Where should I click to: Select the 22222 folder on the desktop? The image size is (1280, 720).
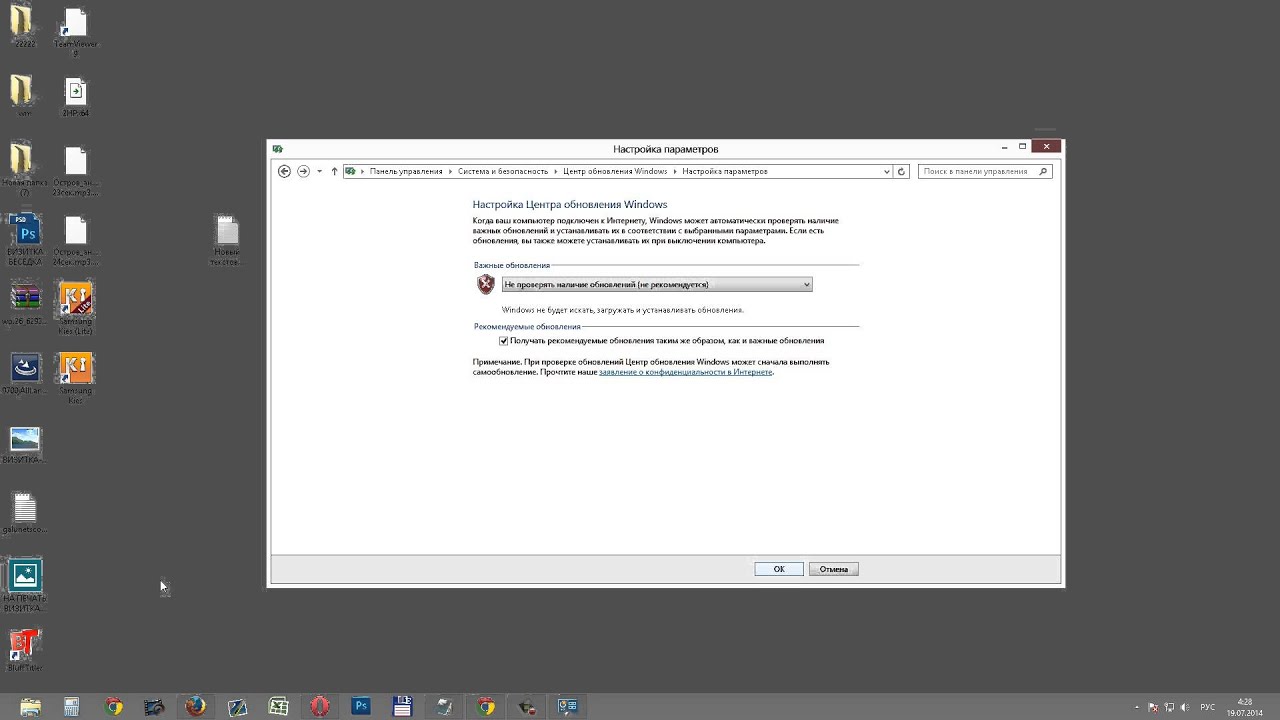[22, 27]
